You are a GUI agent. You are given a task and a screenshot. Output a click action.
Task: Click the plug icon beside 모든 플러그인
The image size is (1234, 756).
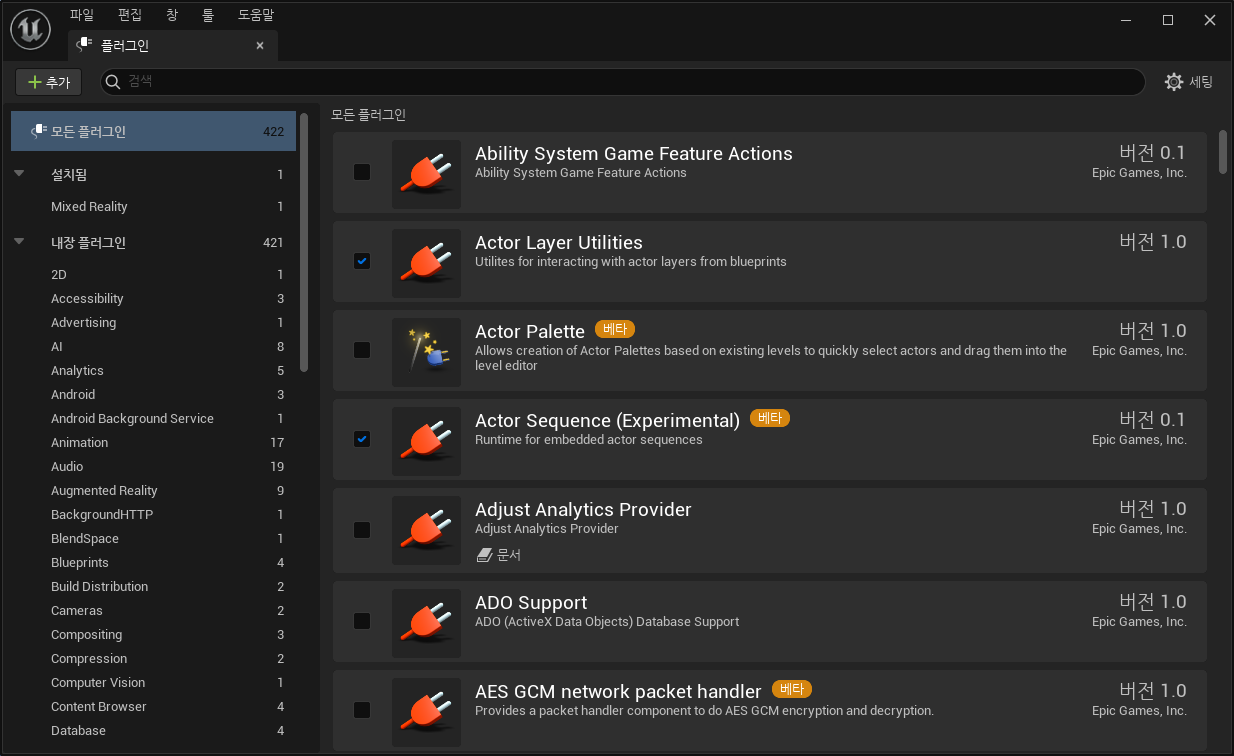click(x=38, y=131)
